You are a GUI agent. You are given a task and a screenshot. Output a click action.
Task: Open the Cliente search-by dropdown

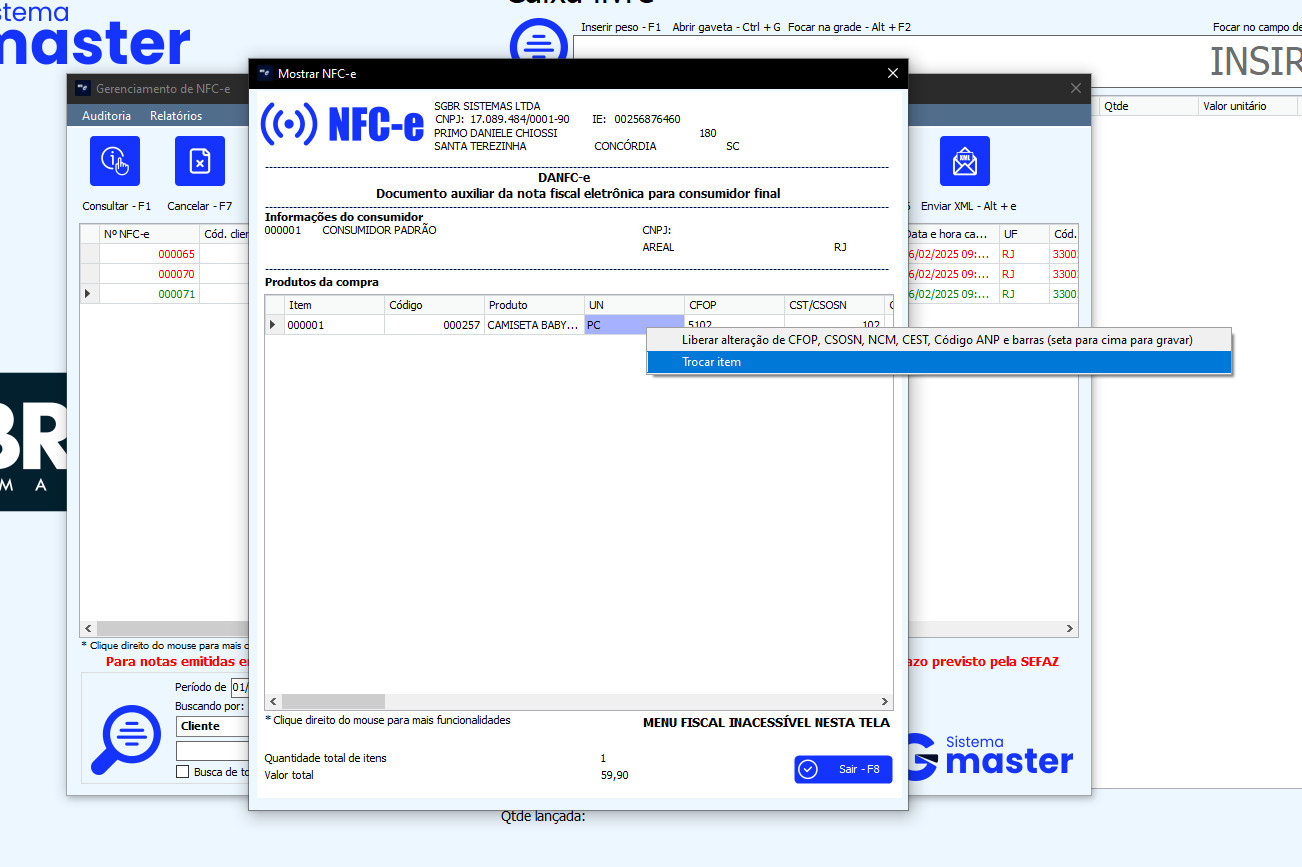[213, 726]
